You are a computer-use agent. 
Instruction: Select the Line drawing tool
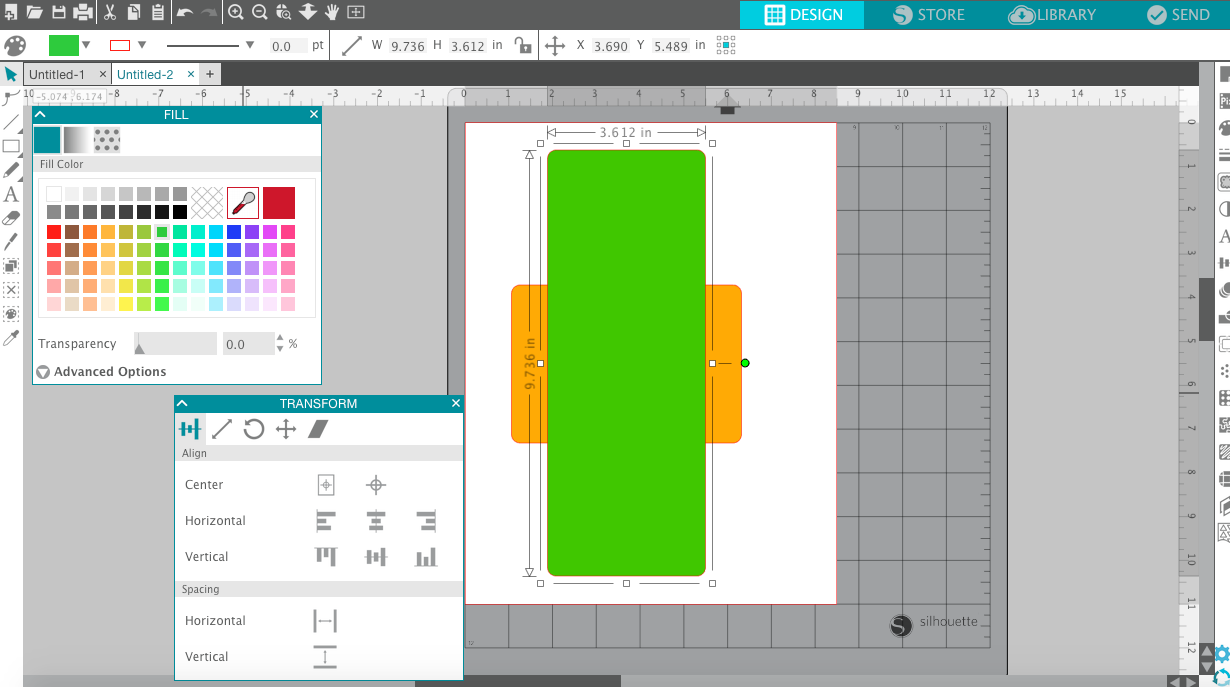click(x=11, y=122)
